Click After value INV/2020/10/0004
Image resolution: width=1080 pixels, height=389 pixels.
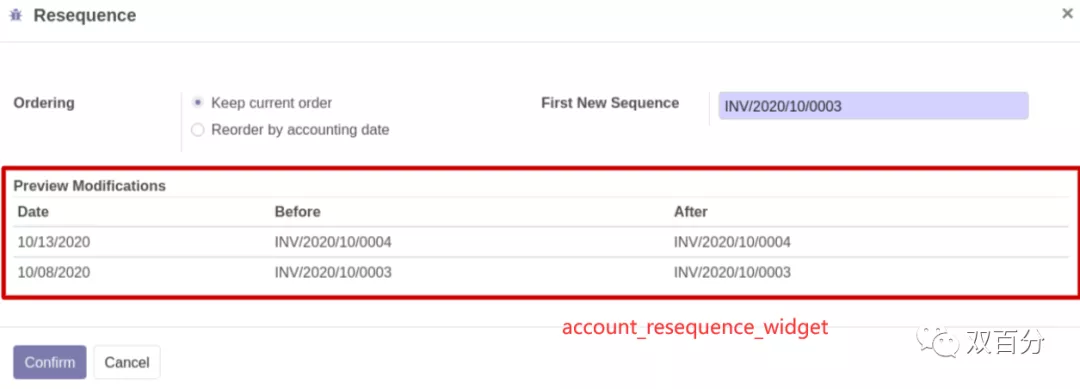(732, 242)
